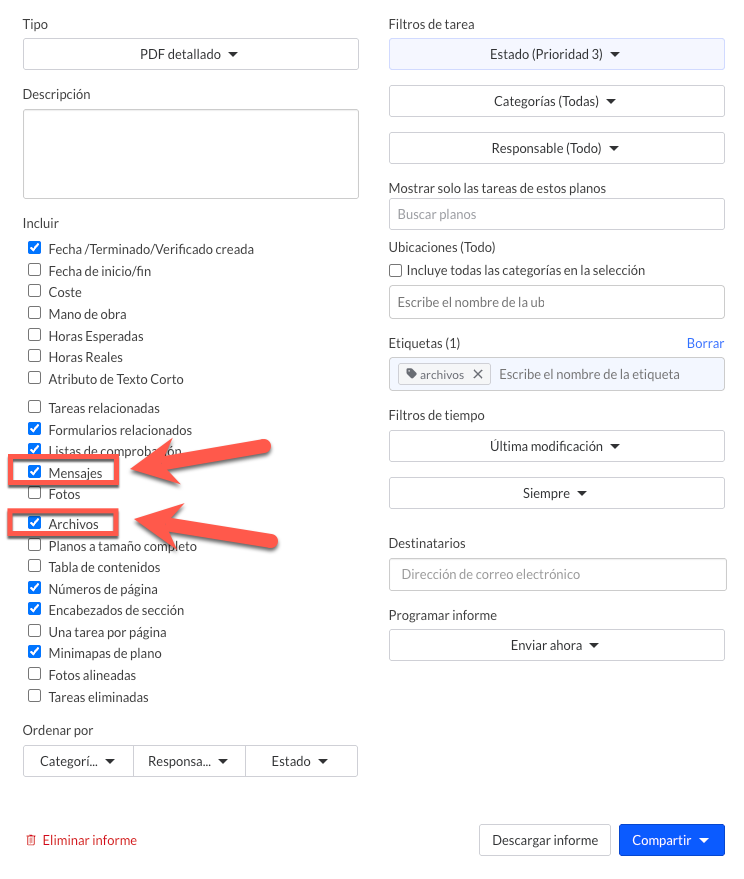Open the Estado sort-by dropdown
Image resolution: width=744 pixels, height=879 pixels.
301,761
